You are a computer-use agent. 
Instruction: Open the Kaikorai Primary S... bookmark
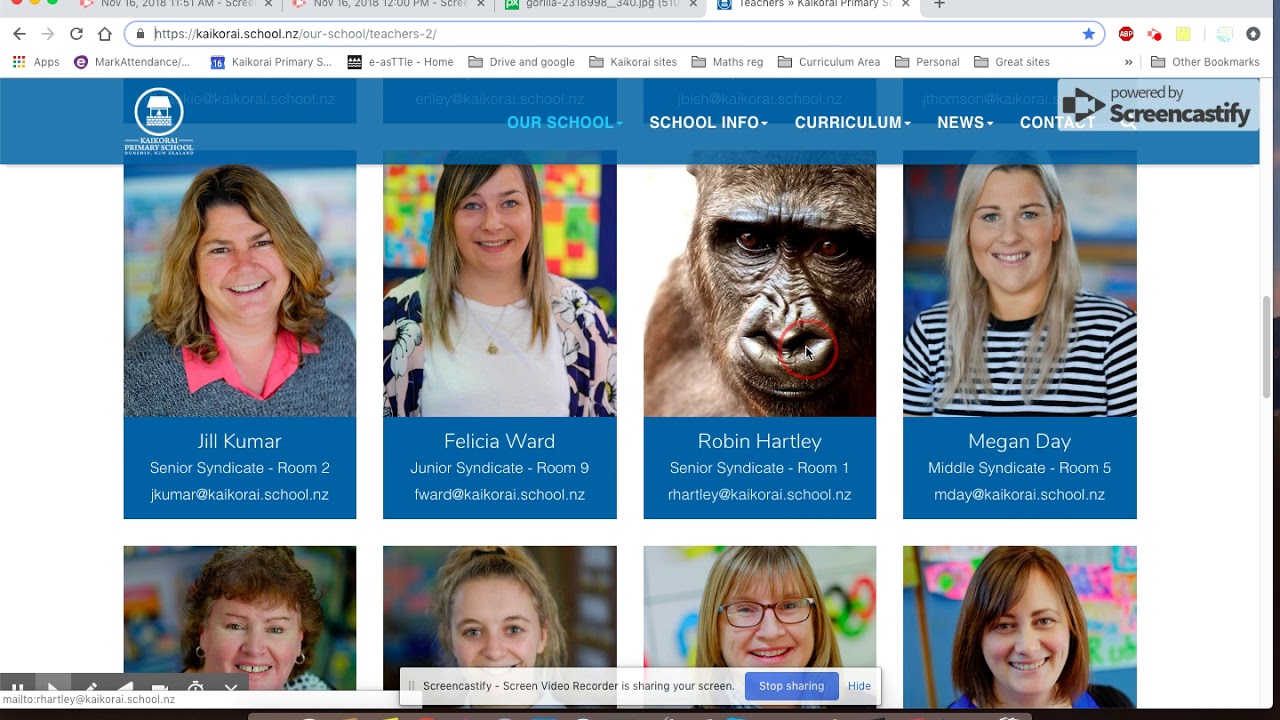pos(271,62)
